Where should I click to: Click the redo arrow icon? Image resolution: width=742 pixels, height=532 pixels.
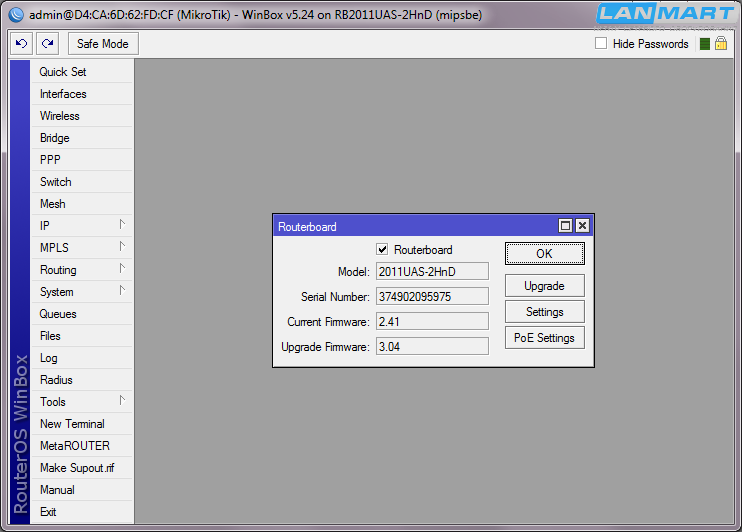click(47, 44)
